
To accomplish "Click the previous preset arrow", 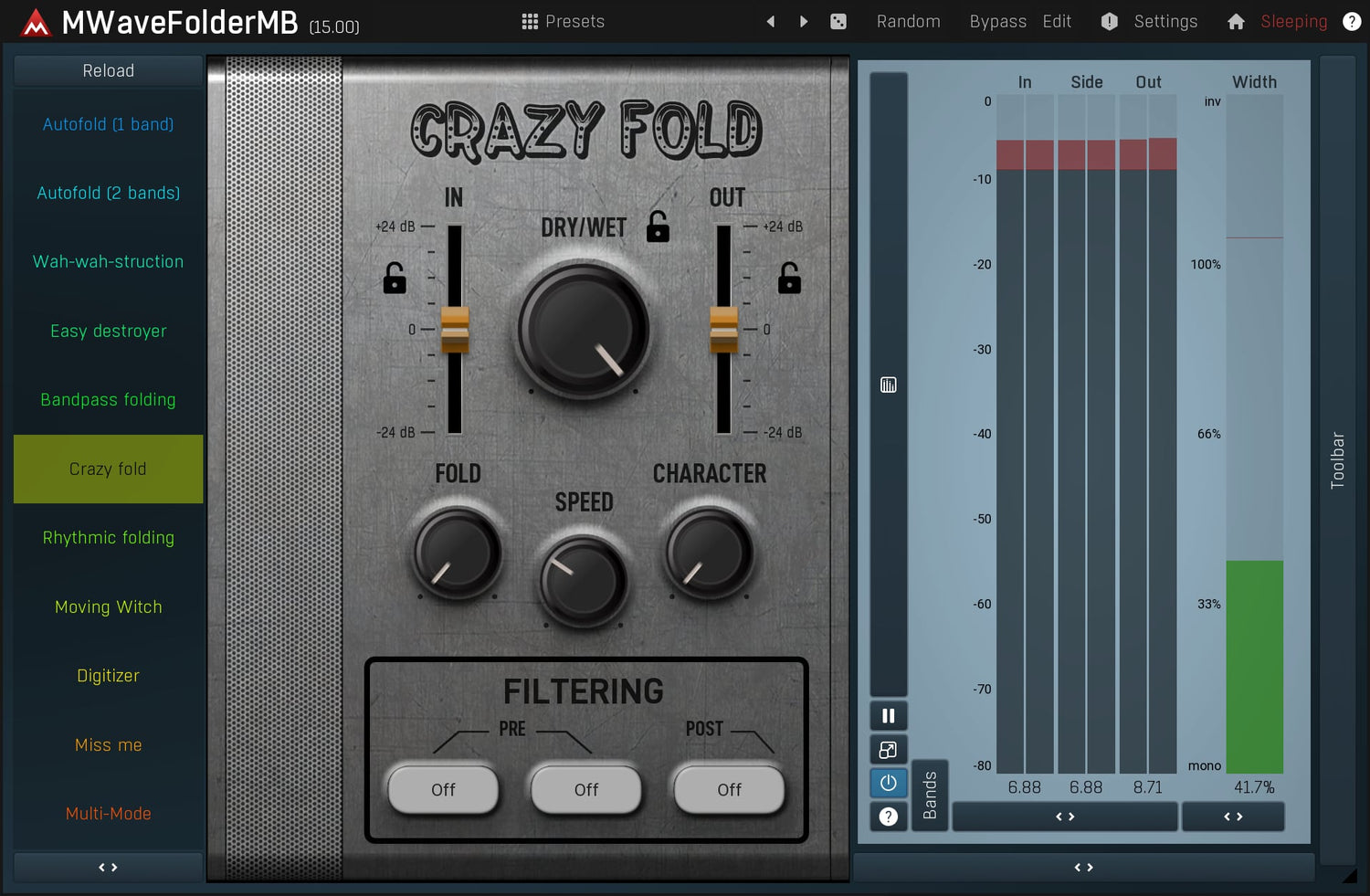I will [x=771, y=21].
